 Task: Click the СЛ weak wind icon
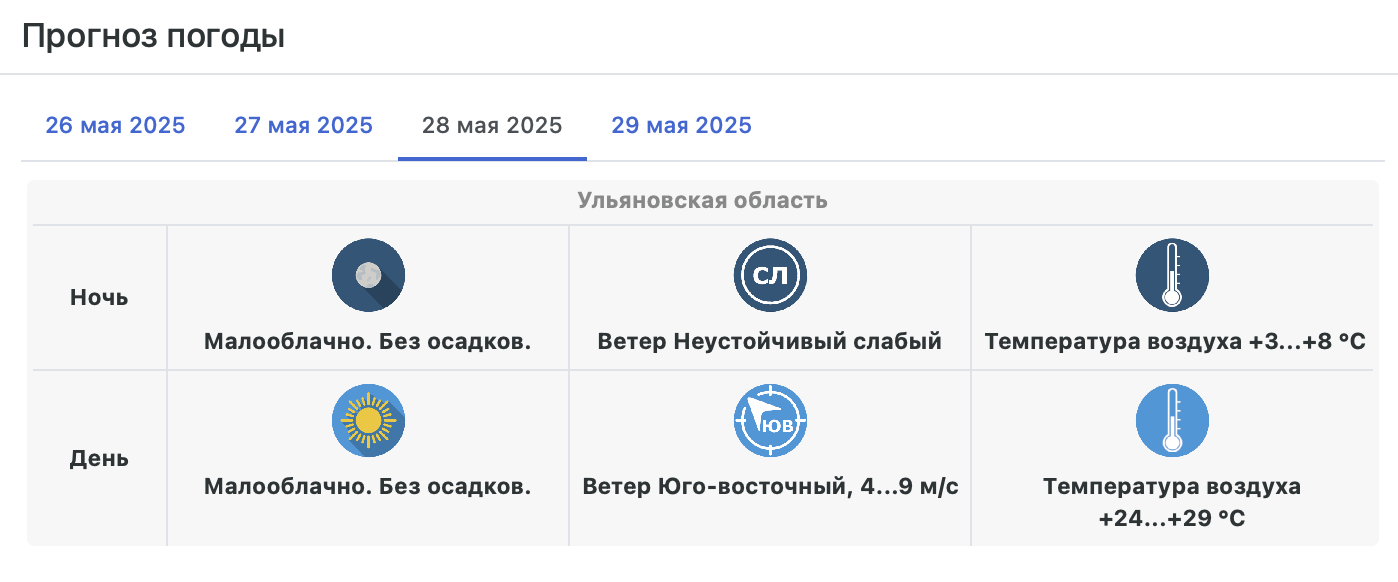pos(770,275)
